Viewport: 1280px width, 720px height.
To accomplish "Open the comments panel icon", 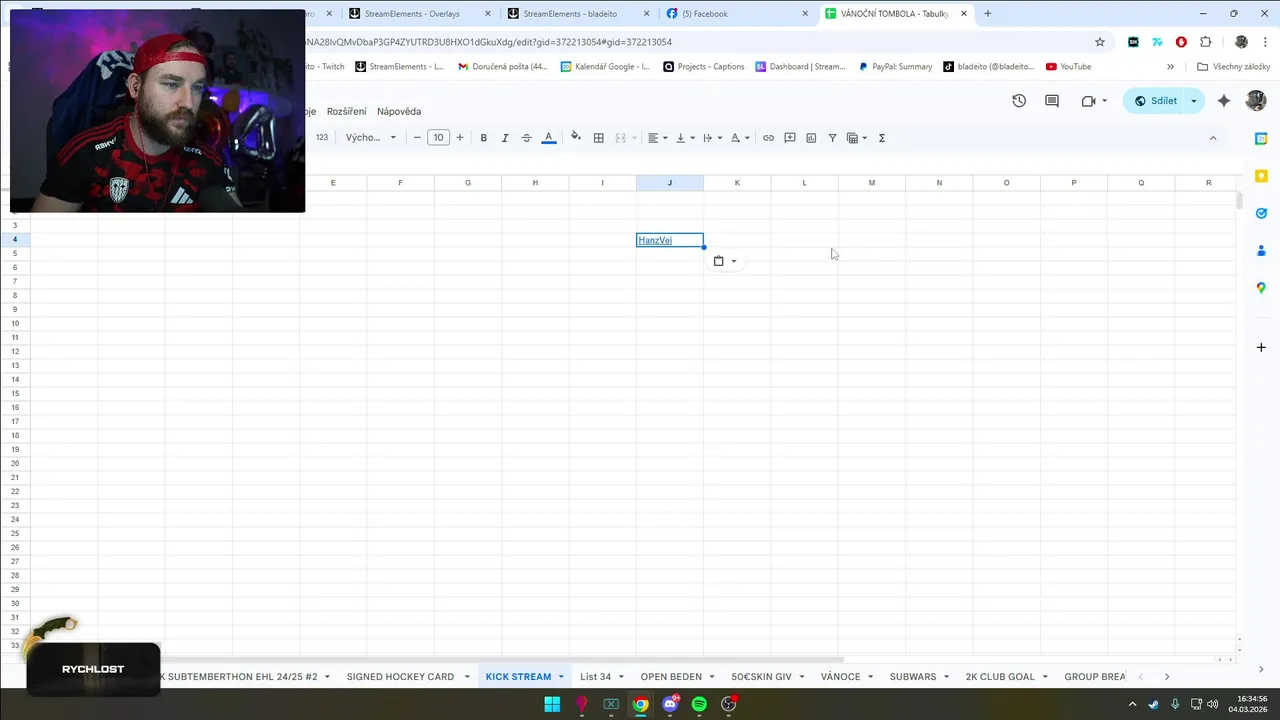I will tap(1052, 101).
